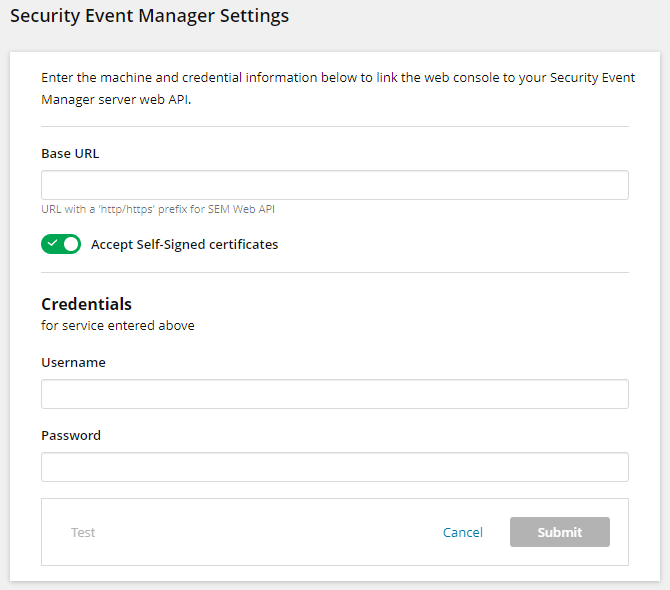Click into the Password field
Image resolution: width=670 pixels, height=590 pixels.
[x=334, y=467]
